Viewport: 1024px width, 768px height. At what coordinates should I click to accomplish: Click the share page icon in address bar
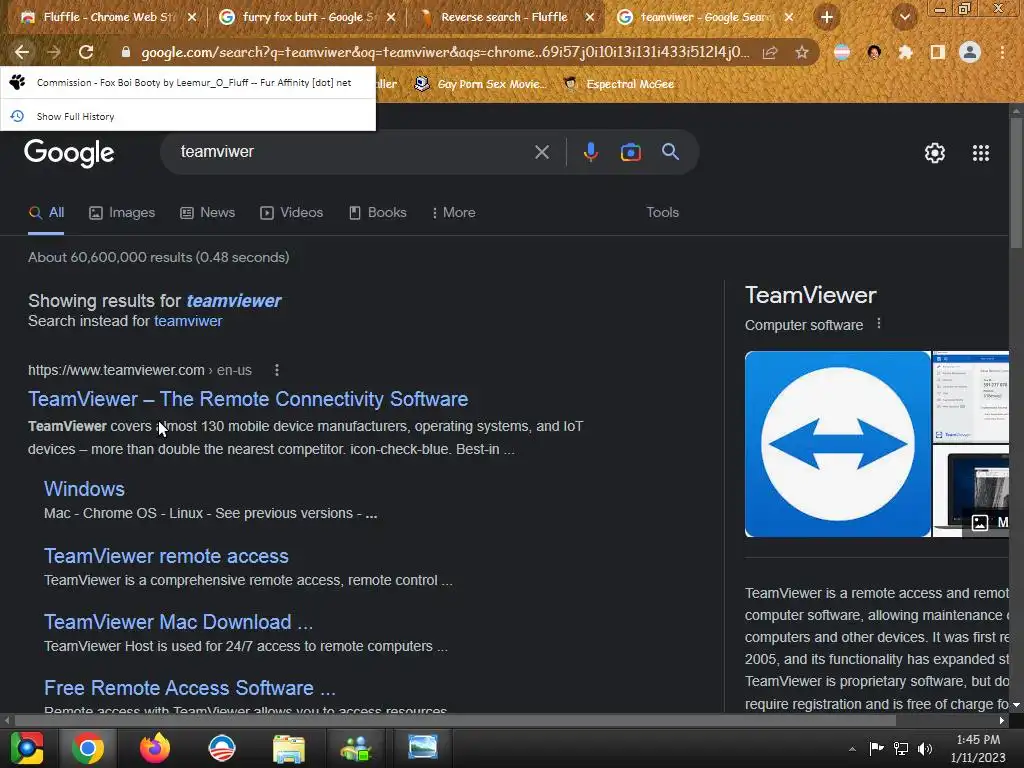(770, 52)
